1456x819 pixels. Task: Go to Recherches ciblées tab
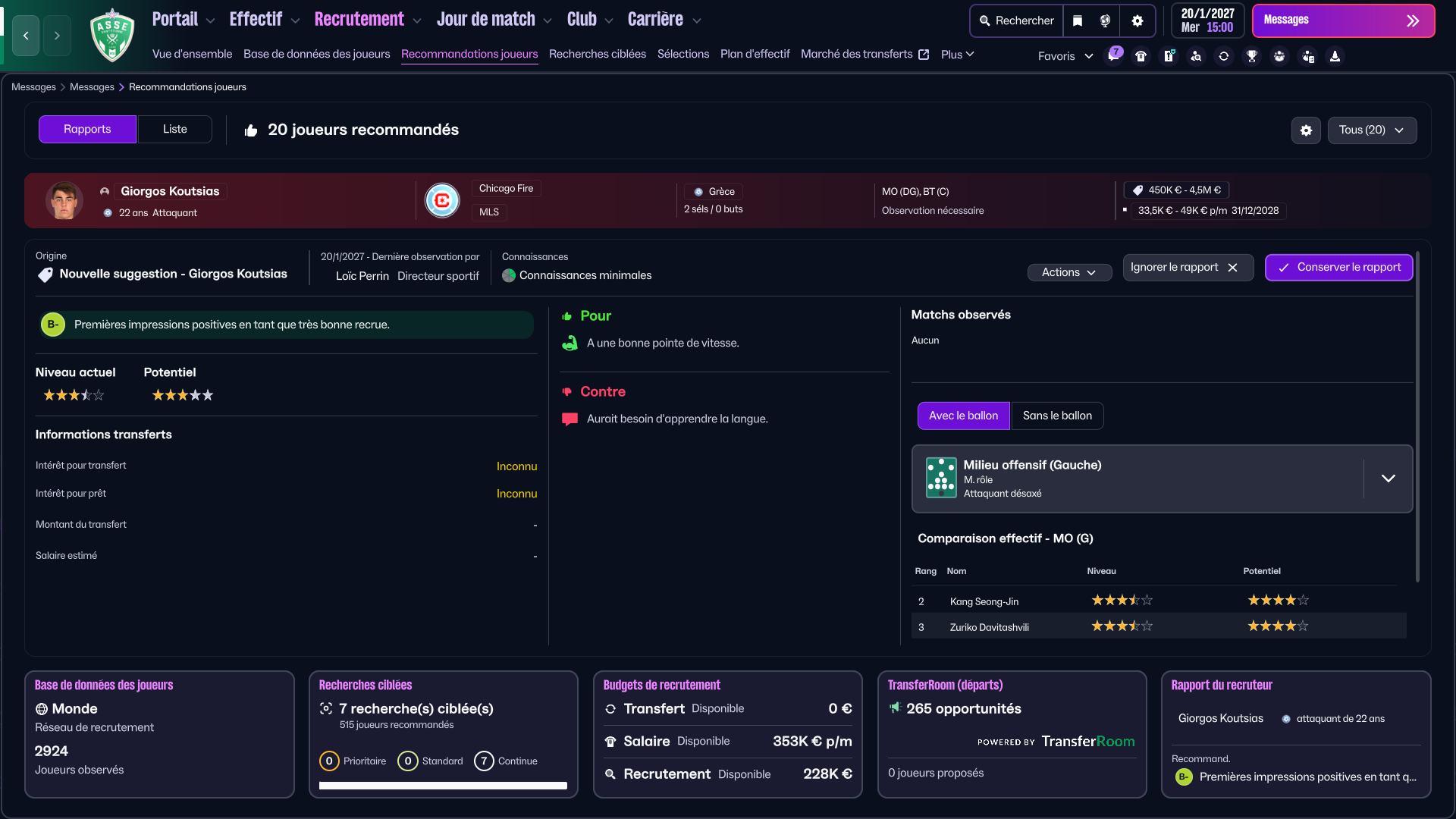597,54
